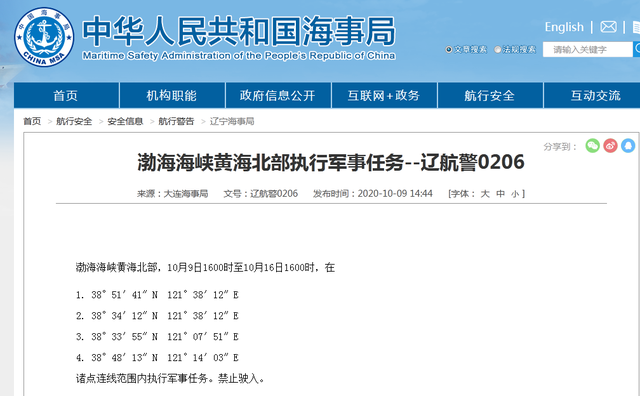Open the 首页 navigation menu item
640x396 pixels.
66,96
